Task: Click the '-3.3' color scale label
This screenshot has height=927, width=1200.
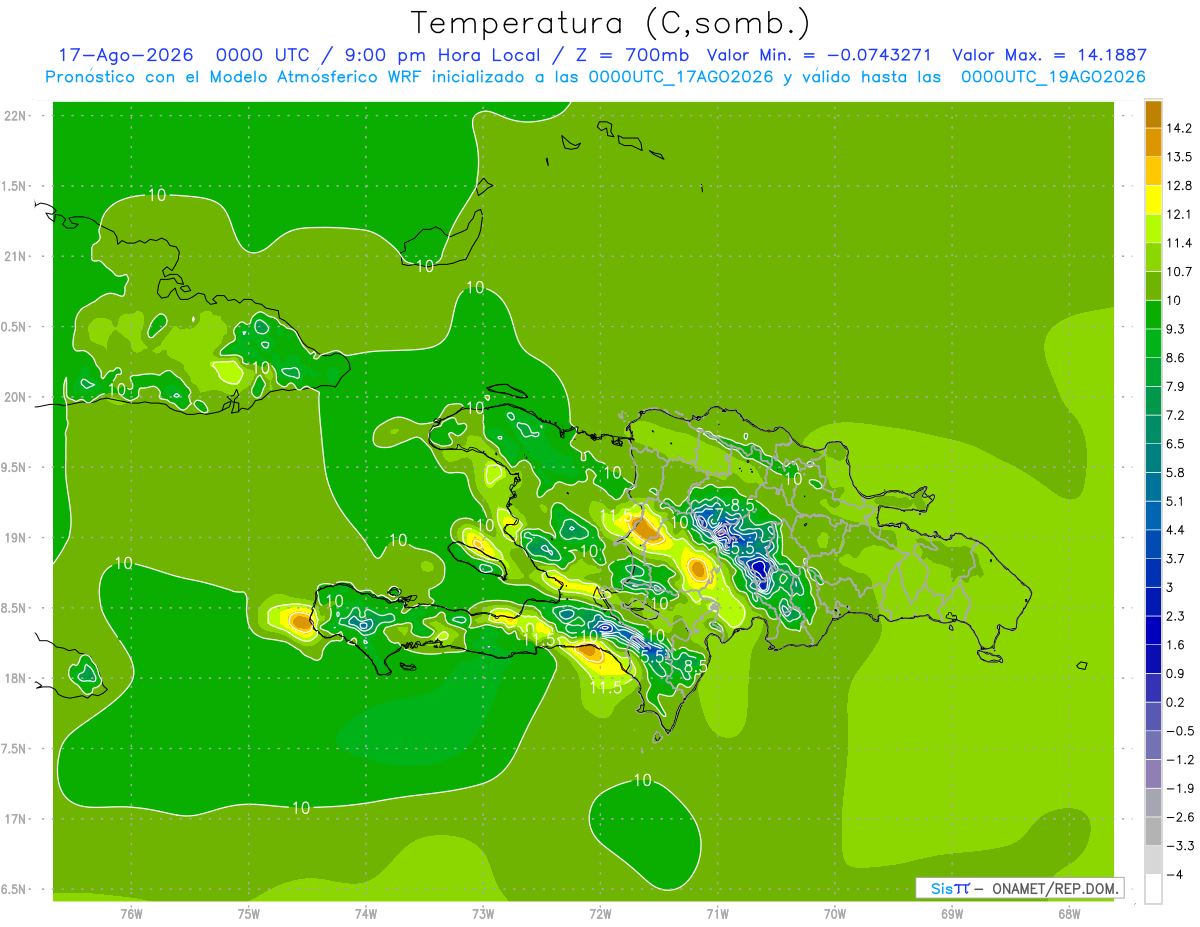Action: coord(1180,847)
